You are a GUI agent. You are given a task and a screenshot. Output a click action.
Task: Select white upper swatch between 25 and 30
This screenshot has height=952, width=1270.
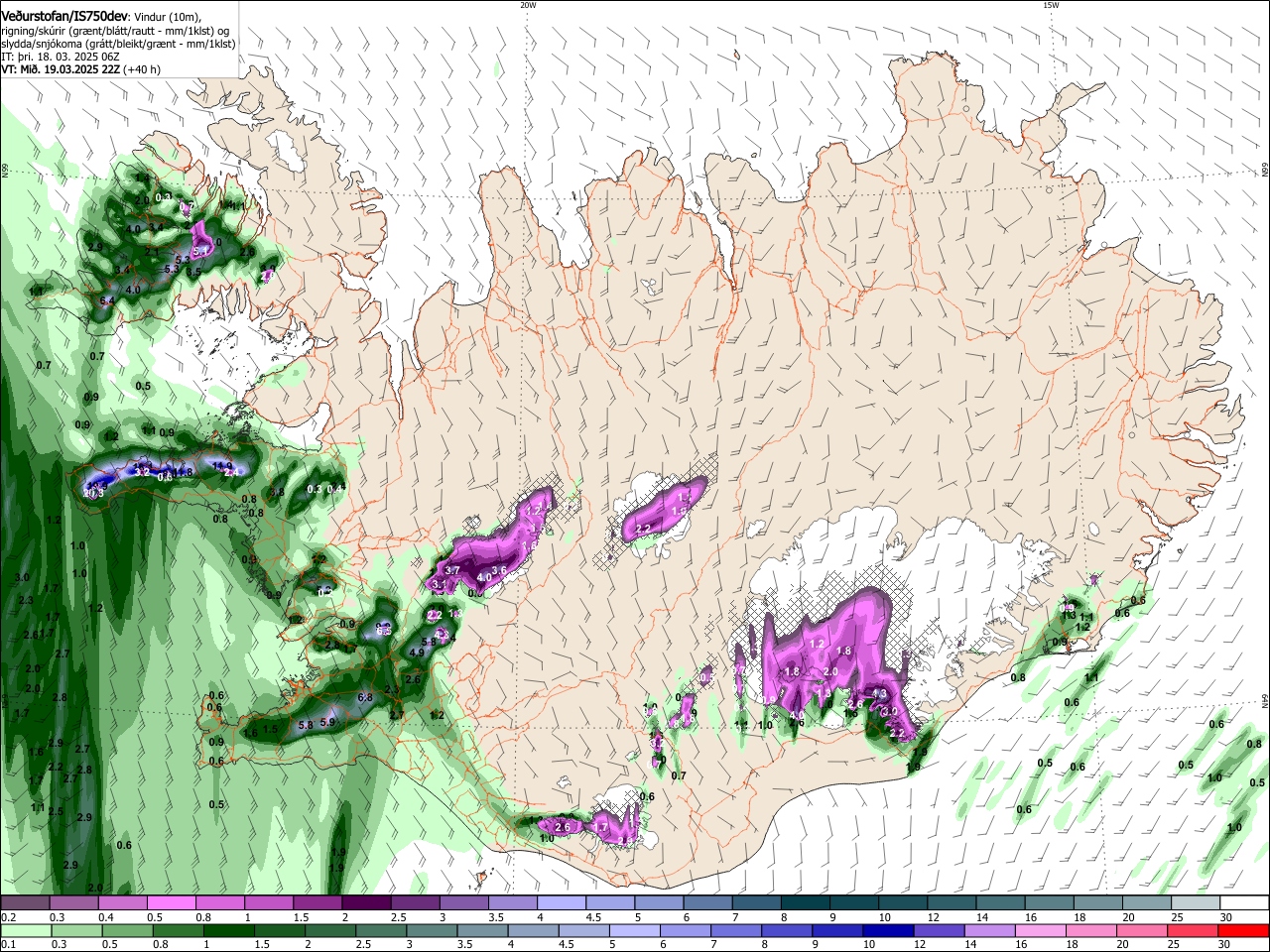click(1196, 902)
